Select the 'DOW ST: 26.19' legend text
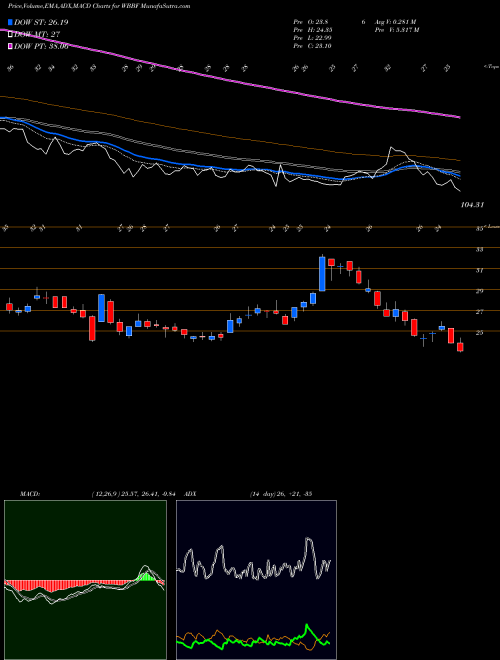 [41, 22]
